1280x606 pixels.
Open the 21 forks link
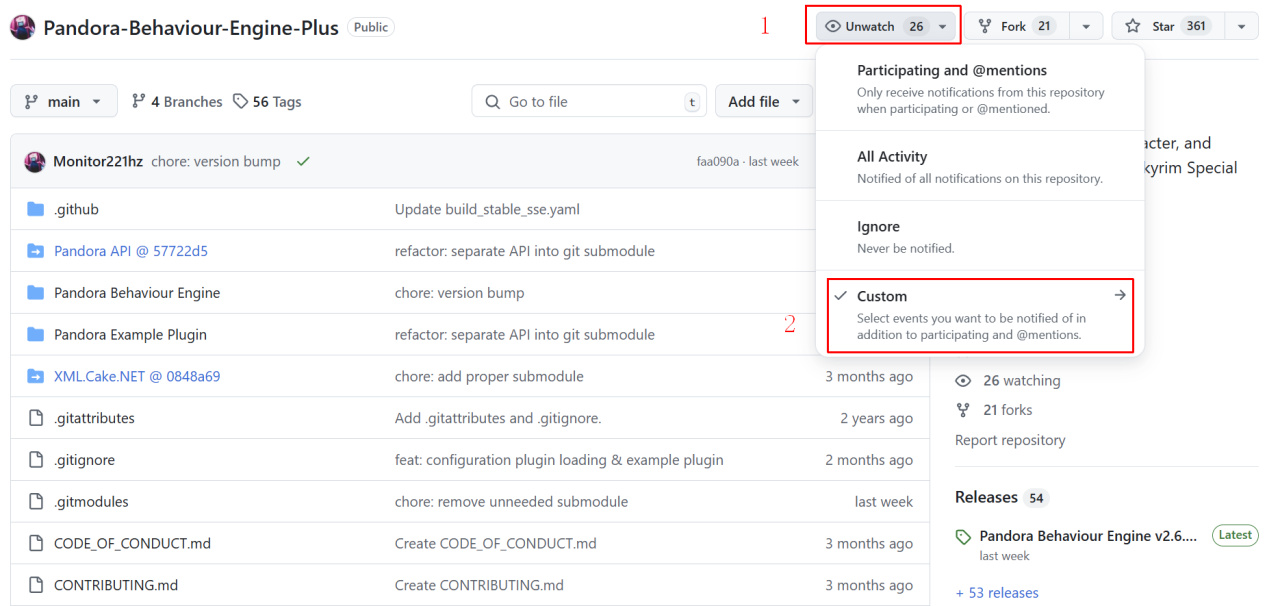pyautogui.click(x=994, y=410)
